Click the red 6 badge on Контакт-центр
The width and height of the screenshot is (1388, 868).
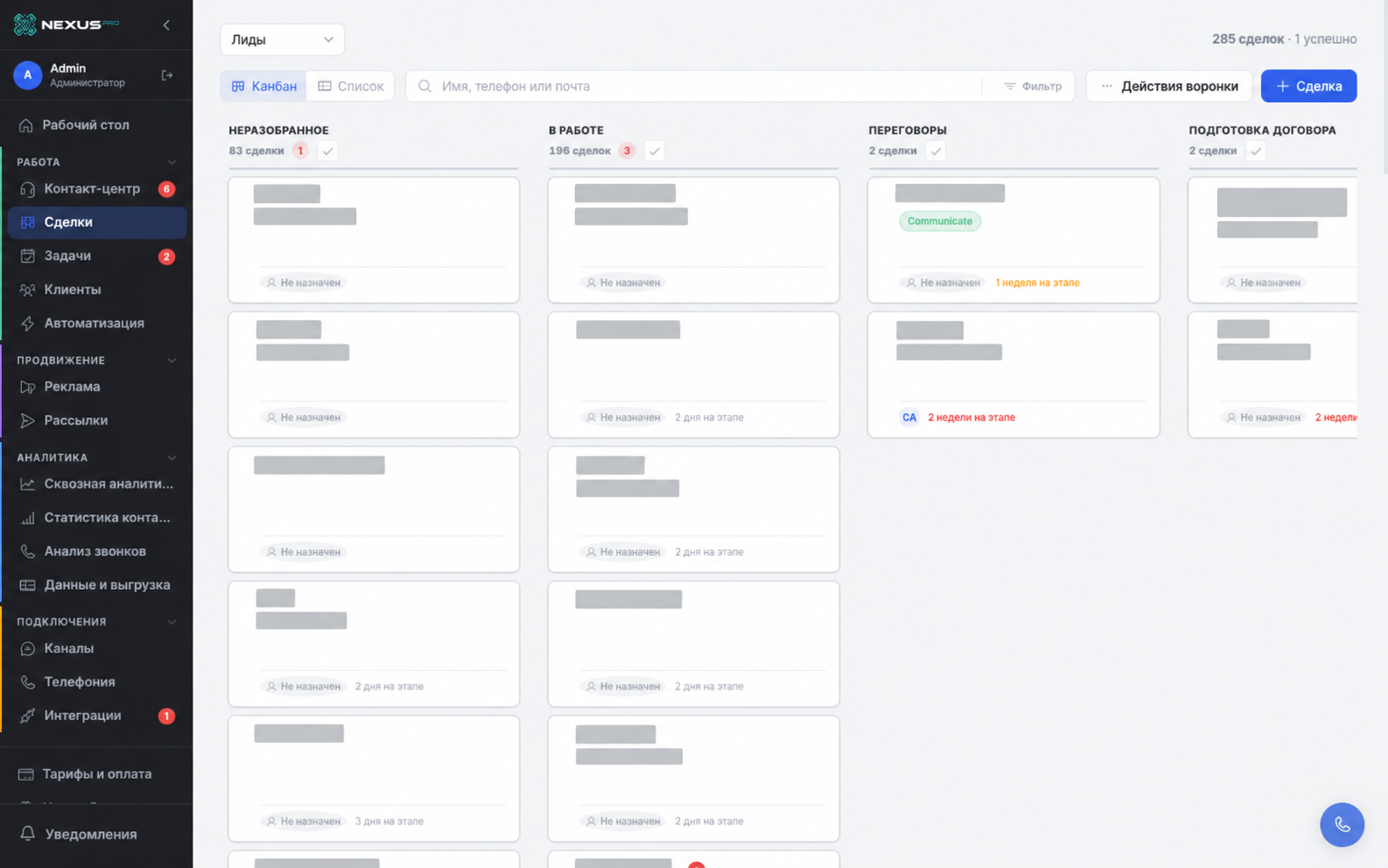[166, 189]
